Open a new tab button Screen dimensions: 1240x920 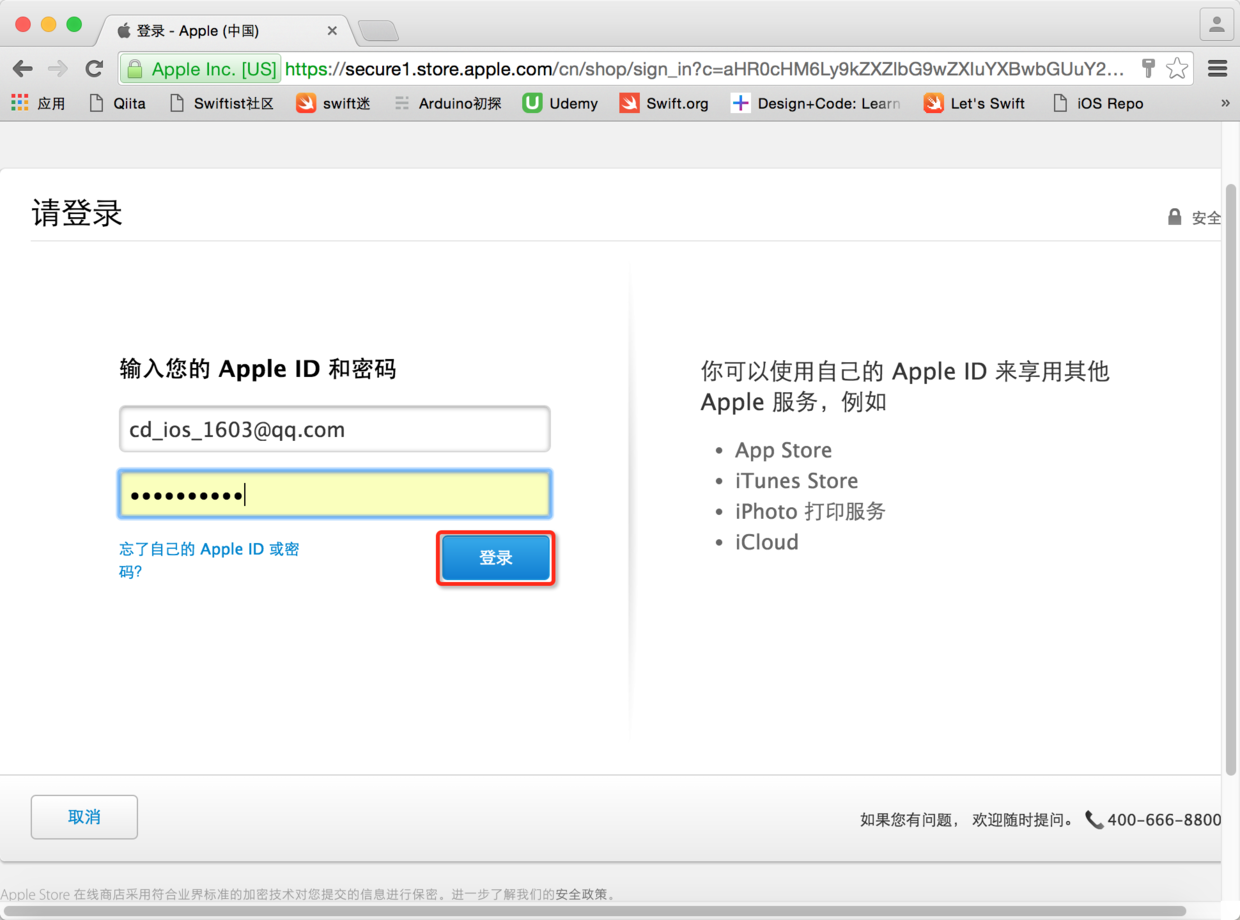(378, 31)
